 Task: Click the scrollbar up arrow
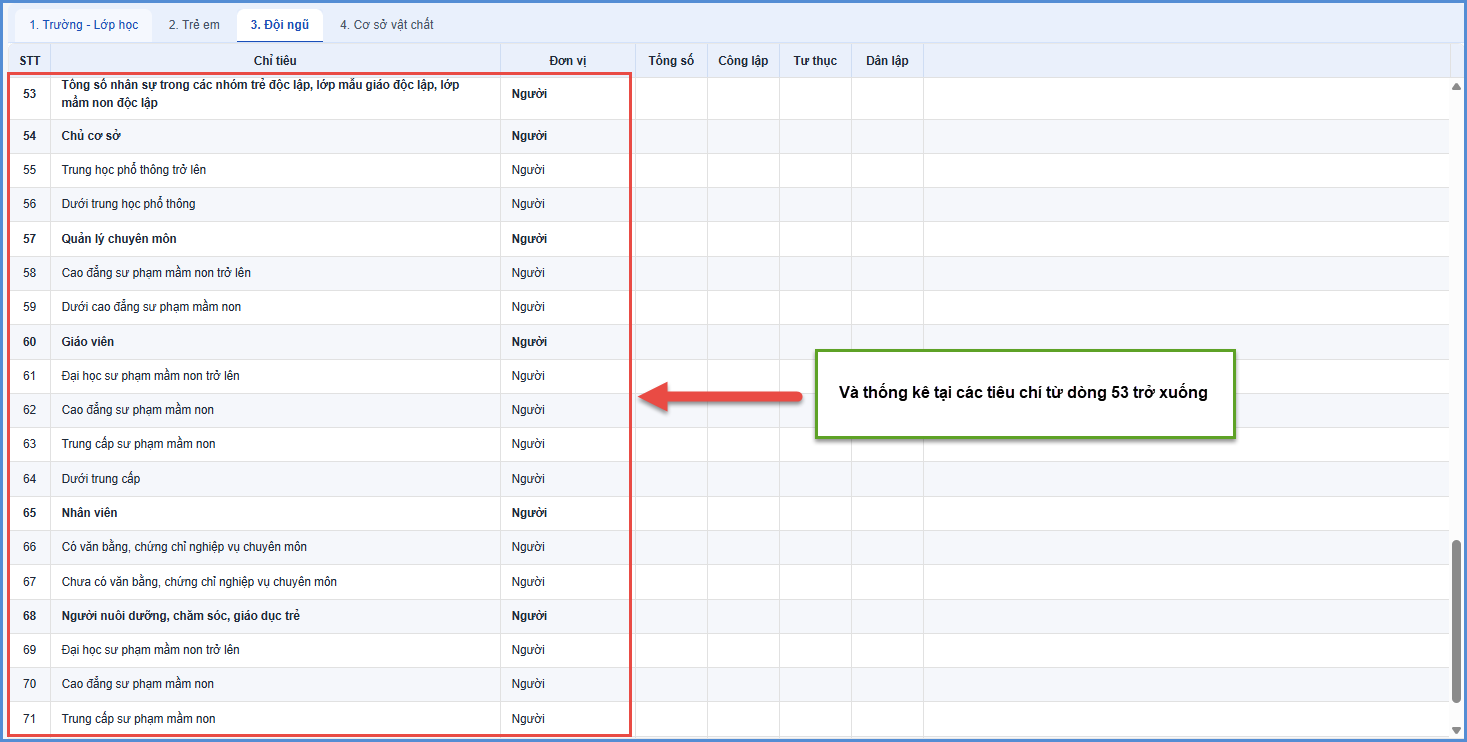click(x=1456, y=86)
